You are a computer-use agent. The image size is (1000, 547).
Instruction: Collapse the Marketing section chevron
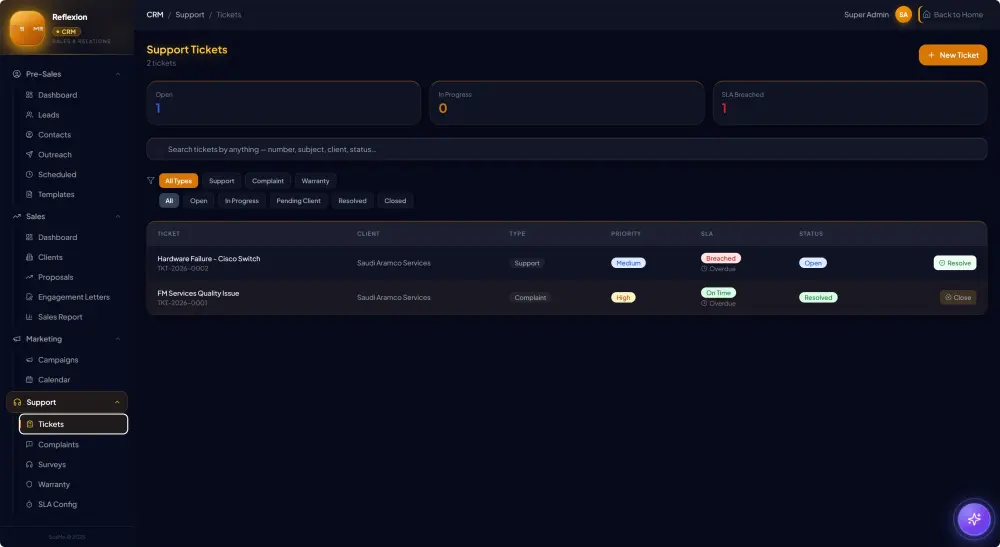[x=118, y=339]
